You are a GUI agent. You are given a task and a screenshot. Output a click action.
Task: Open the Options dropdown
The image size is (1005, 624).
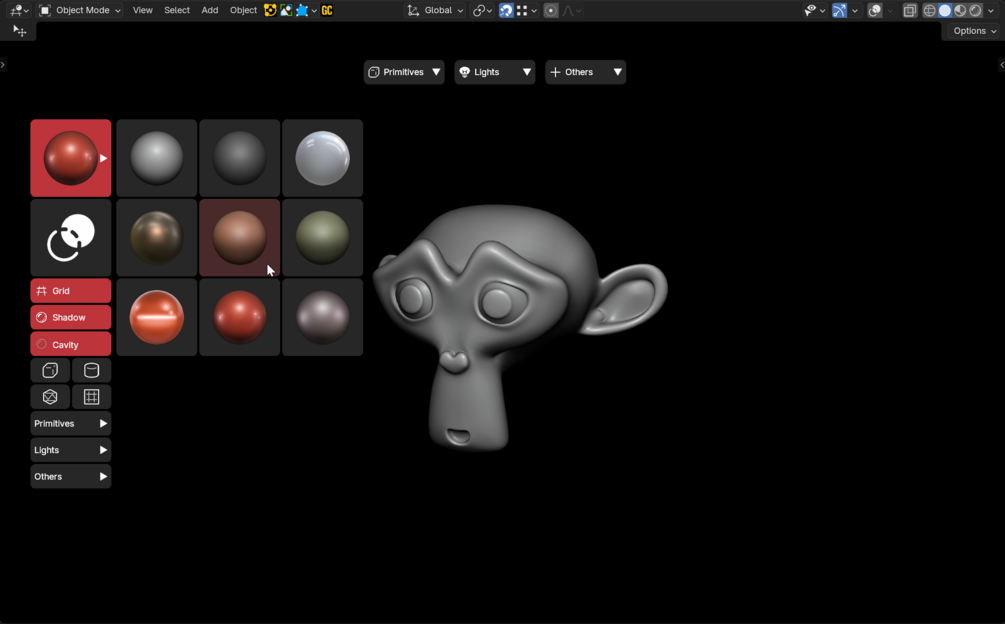point(974,31)
